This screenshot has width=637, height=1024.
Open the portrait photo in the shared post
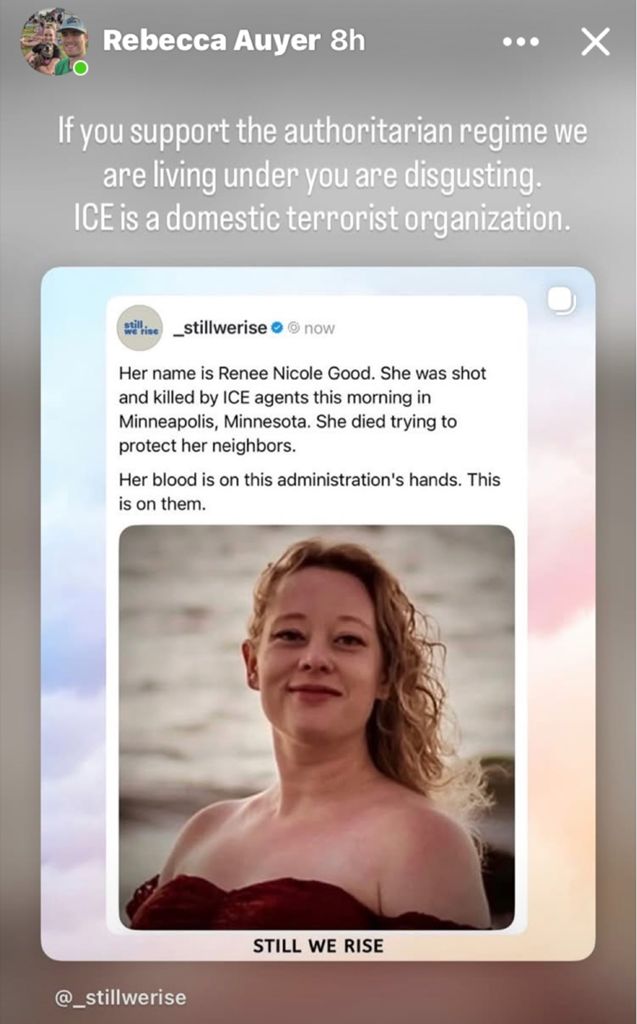pyautogui.click(x=316, y=727)
